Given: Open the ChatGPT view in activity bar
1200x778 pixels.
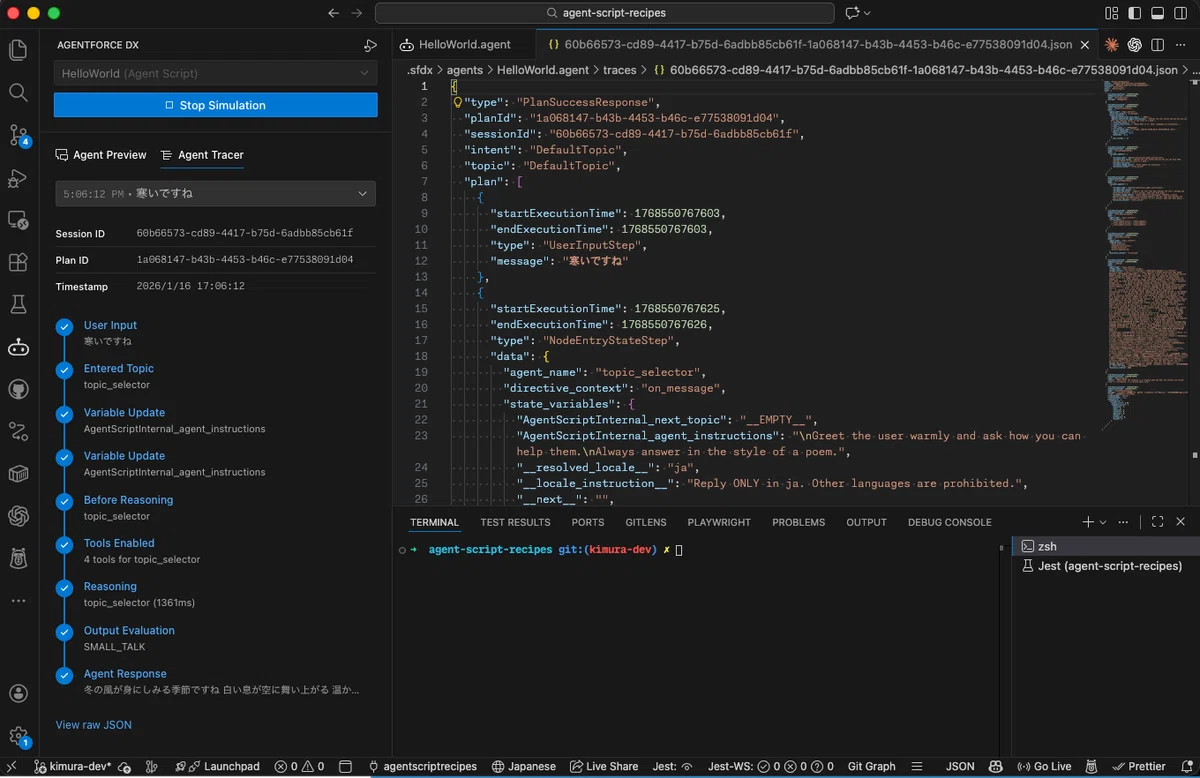Looking at the screenshot, I should coord(18,516).
